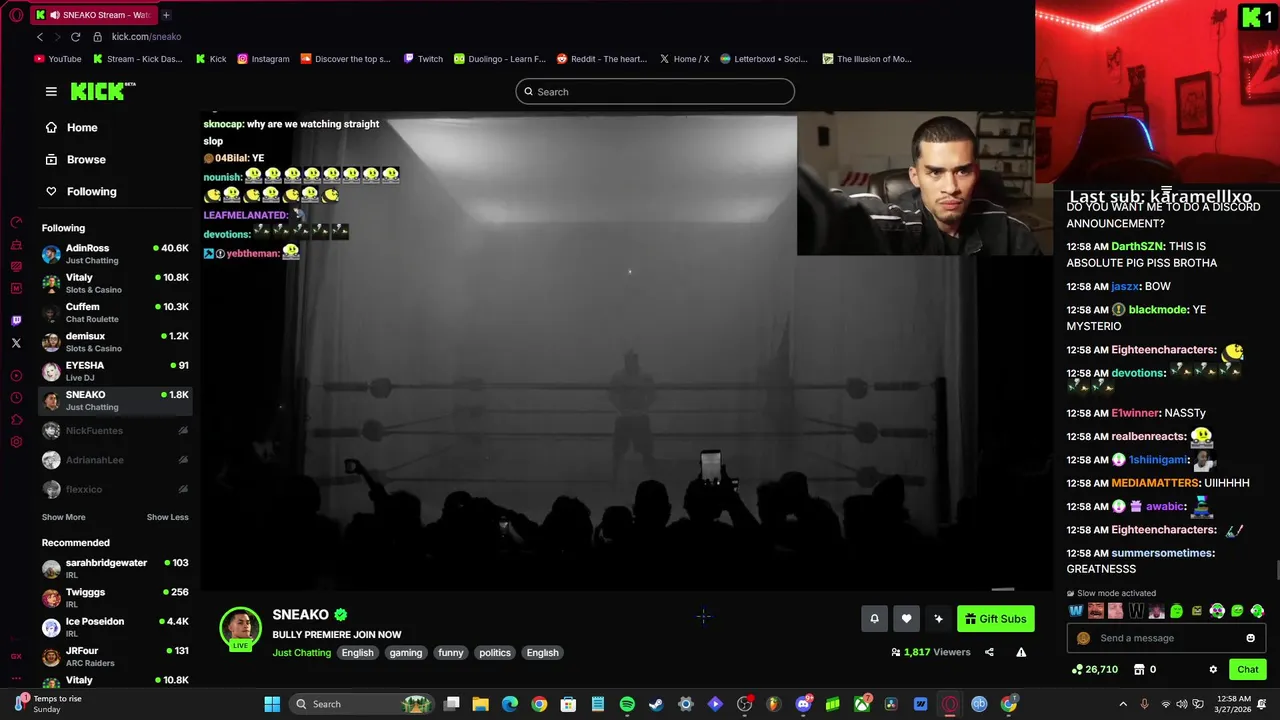Open the Instagram bookmark
The height and width of the screenshot is (720, 1280).
[x=263, y=59]
